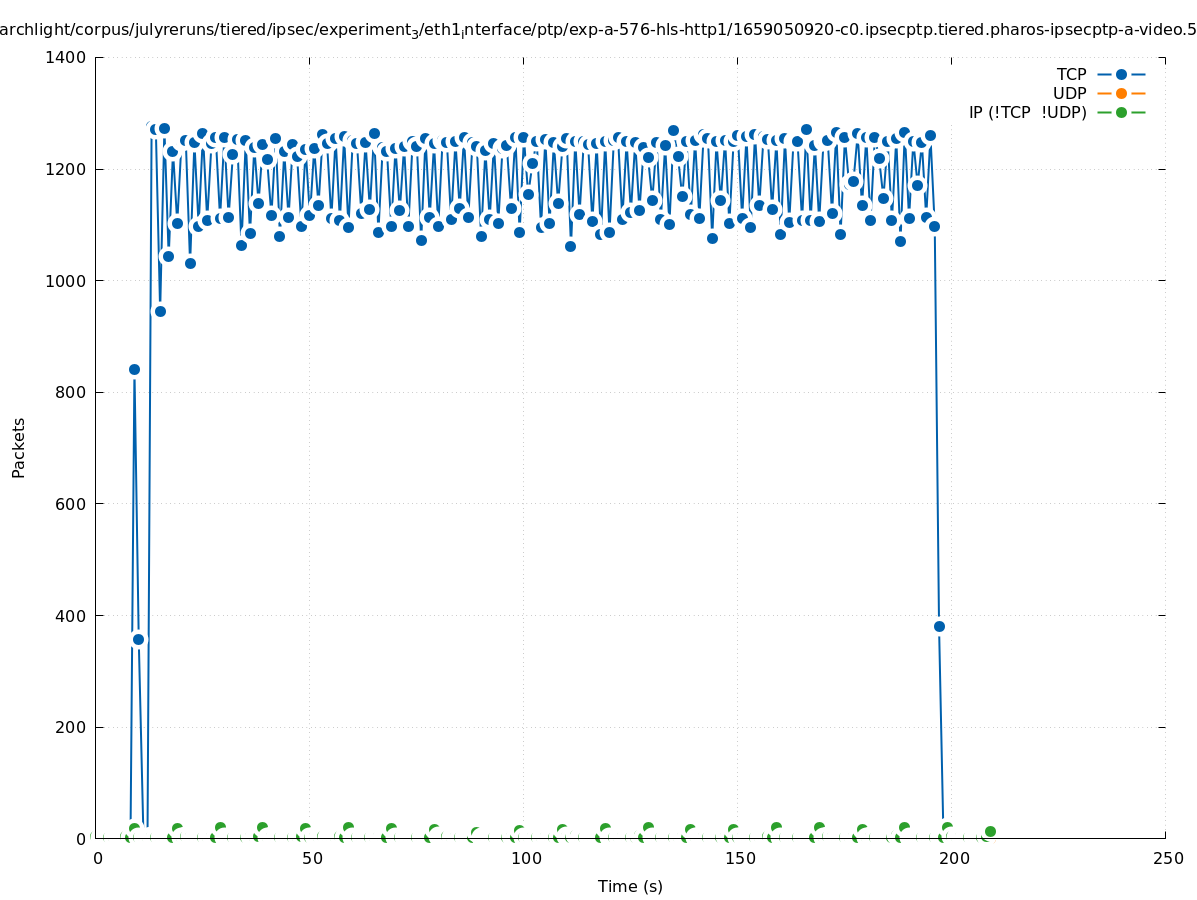Viewport: 1197px width, 900px height.
Task: Click the TCP data point near 380 packets
Action: pyautogui.click(x=939, y=626)
